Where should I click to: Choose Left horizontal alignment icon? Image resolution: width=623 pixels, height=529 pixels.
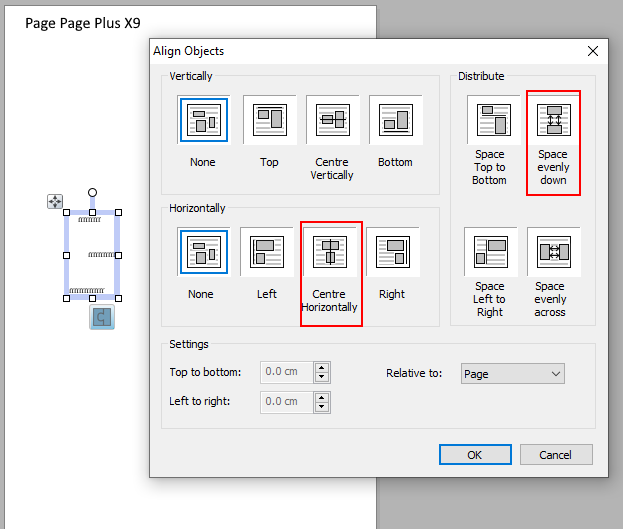(267, 252)
